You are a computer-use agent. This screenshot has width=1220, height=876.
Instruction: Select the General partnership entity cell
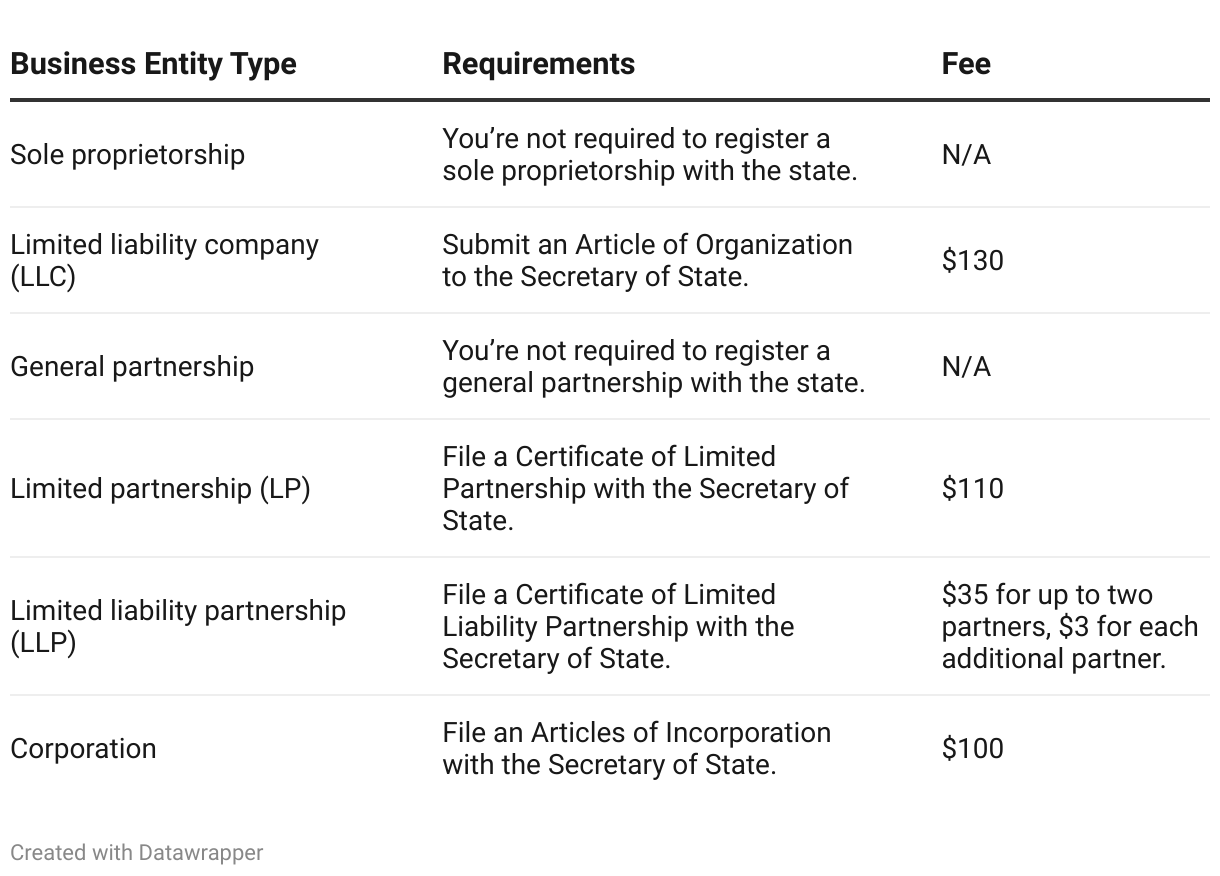click(x=132, y=367)
